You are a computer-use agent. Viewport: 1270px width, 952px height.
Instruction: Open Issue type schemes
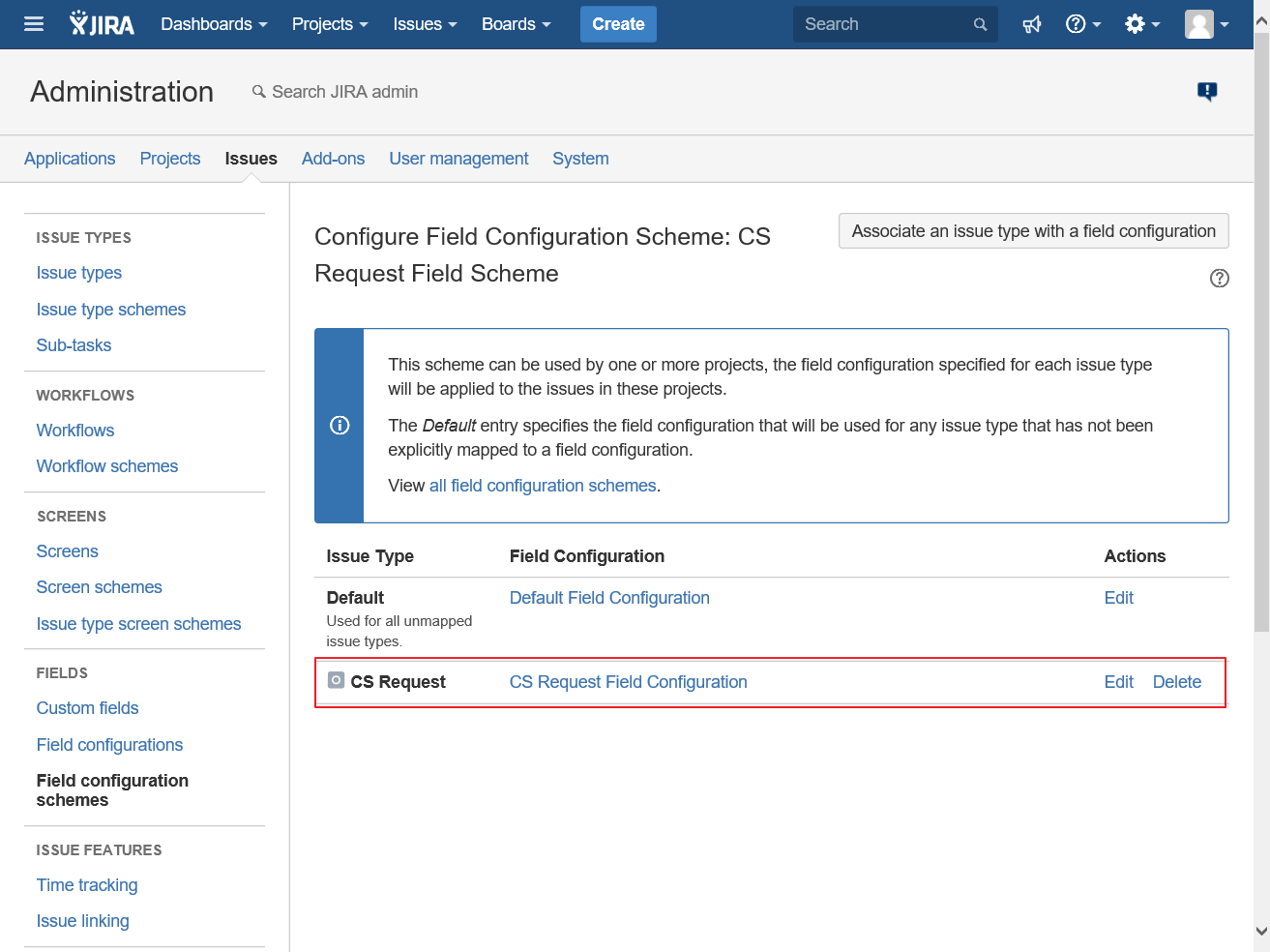tap(111, 310)
